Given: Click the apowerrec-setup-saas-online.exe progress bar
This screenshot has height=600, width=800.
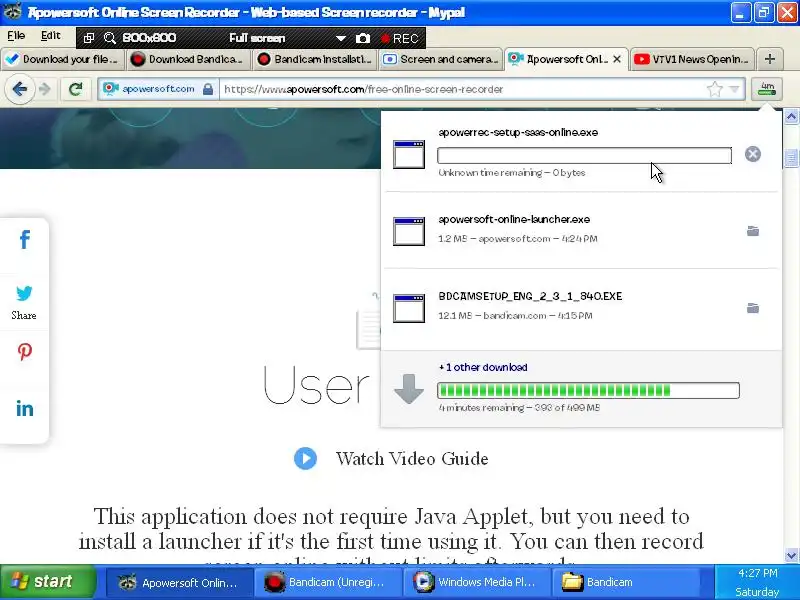Looking at the screenshot, I should [x=584, y=156].
